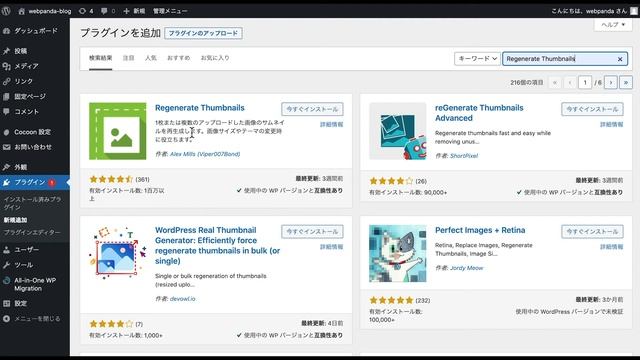
Task: Open the webpanda user account menu
Action: (x=594, y=11)
